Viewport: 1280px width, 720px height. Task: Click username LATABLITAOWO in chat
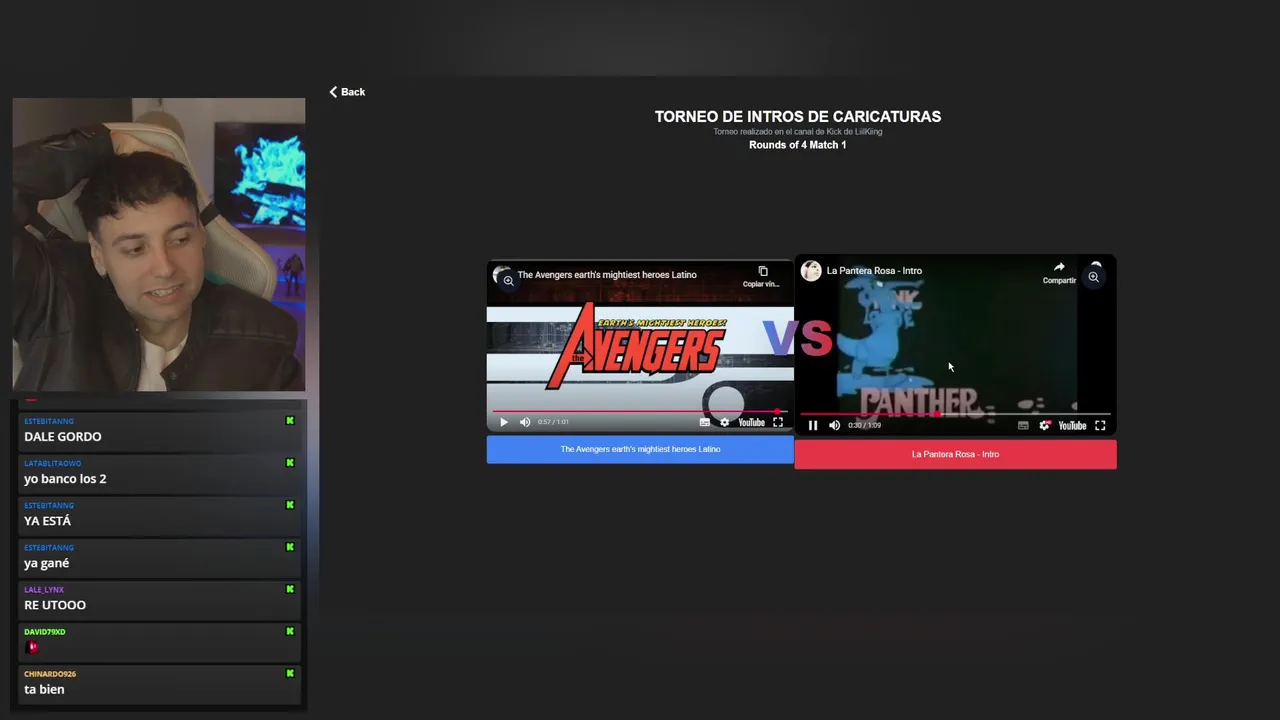click(52, 464)
